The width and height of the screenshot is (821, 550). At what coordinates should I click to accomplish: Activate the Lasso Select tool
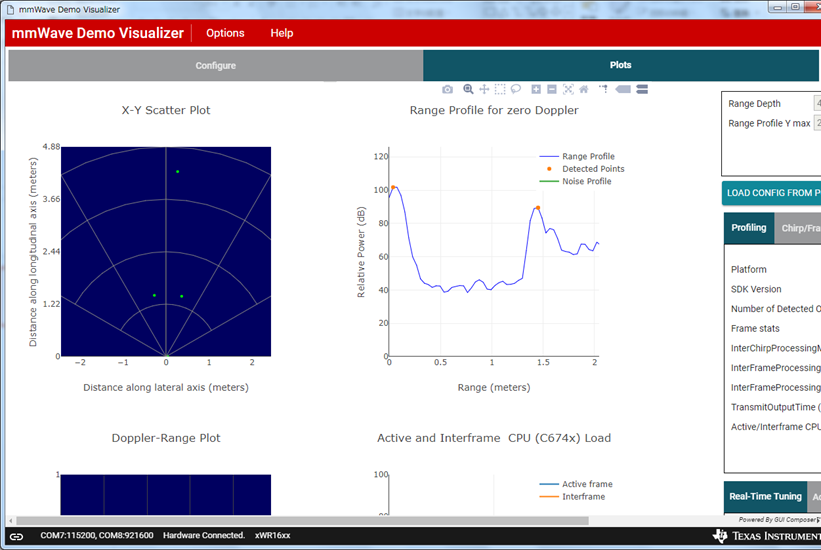(x=516, y=89)
